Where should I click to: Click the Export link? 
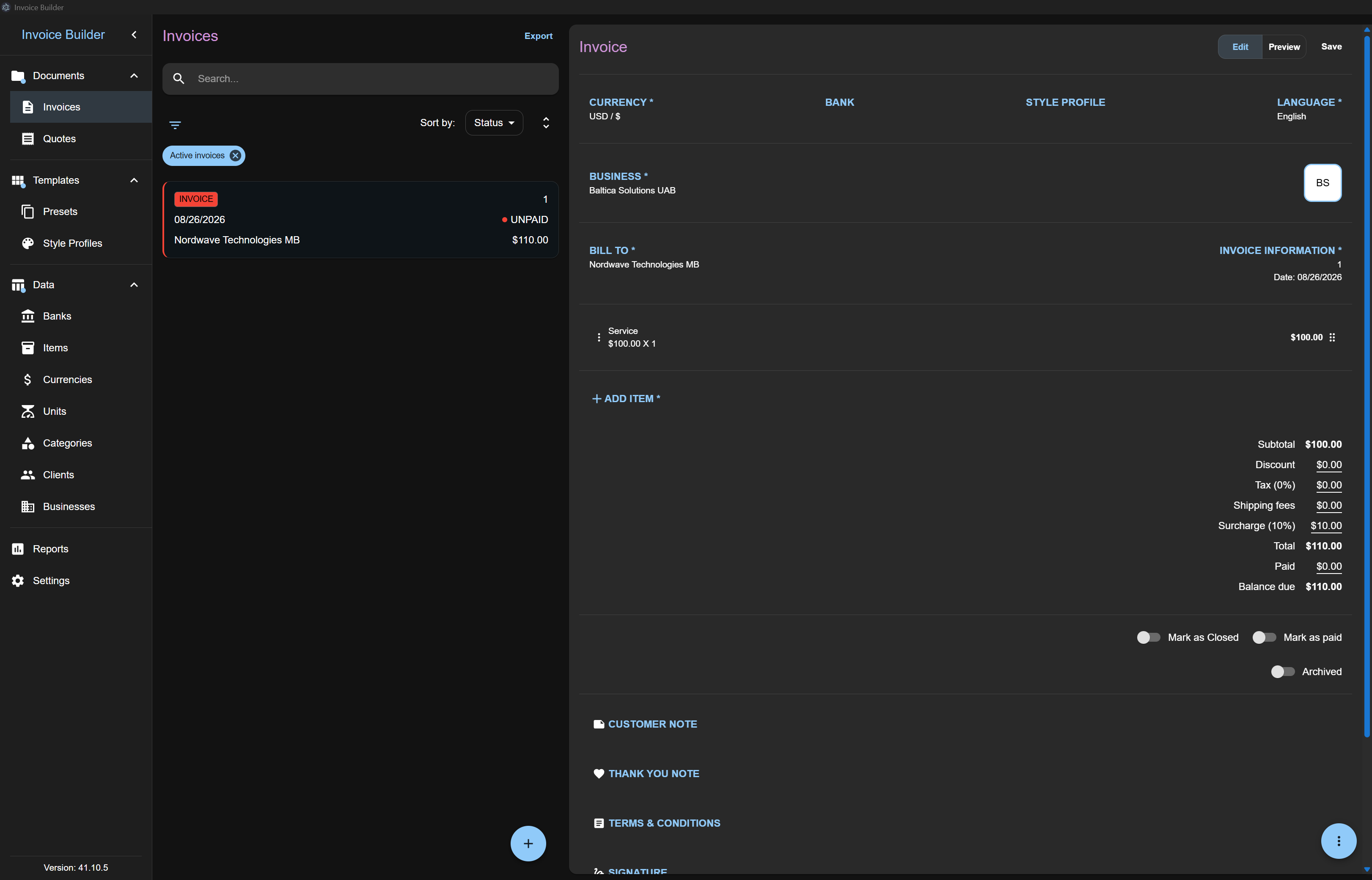click(x=539, y=36)
